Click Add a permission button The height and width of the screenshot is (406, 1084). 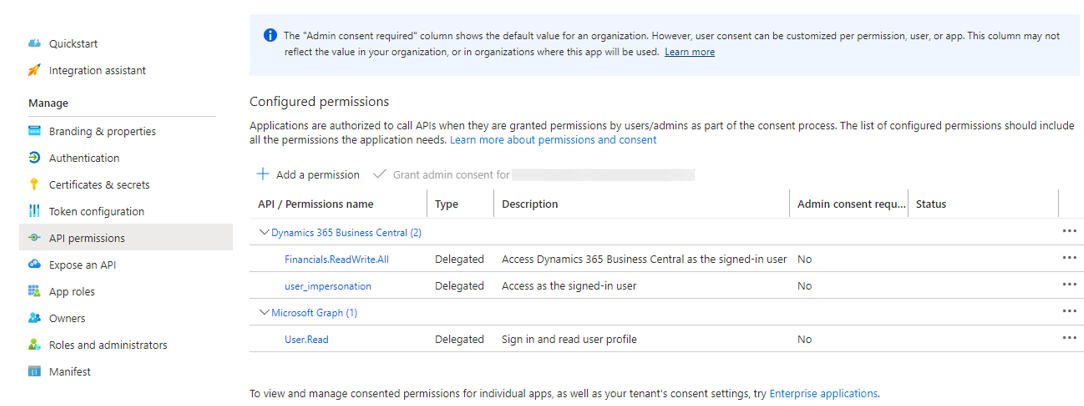[308, 175]
